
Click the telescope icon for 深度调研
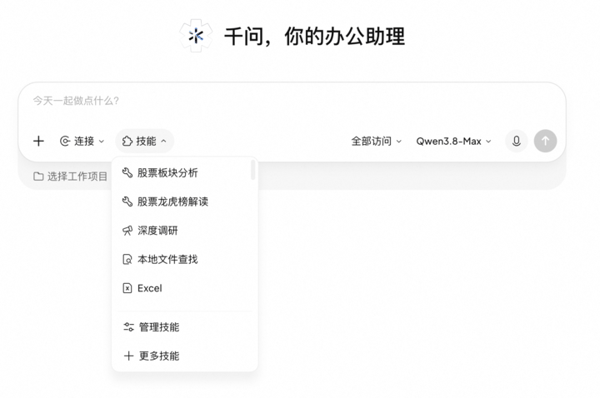point(127,230)
